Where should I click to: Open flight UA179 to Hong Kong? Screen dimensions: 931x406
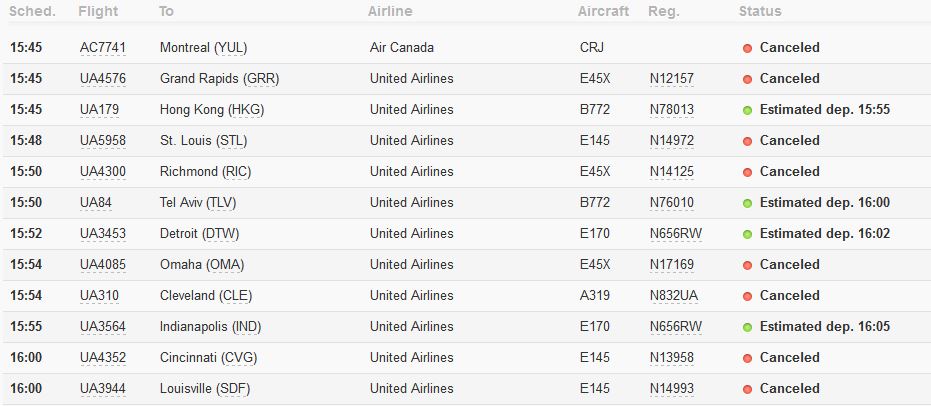click(x=98, y=110)
